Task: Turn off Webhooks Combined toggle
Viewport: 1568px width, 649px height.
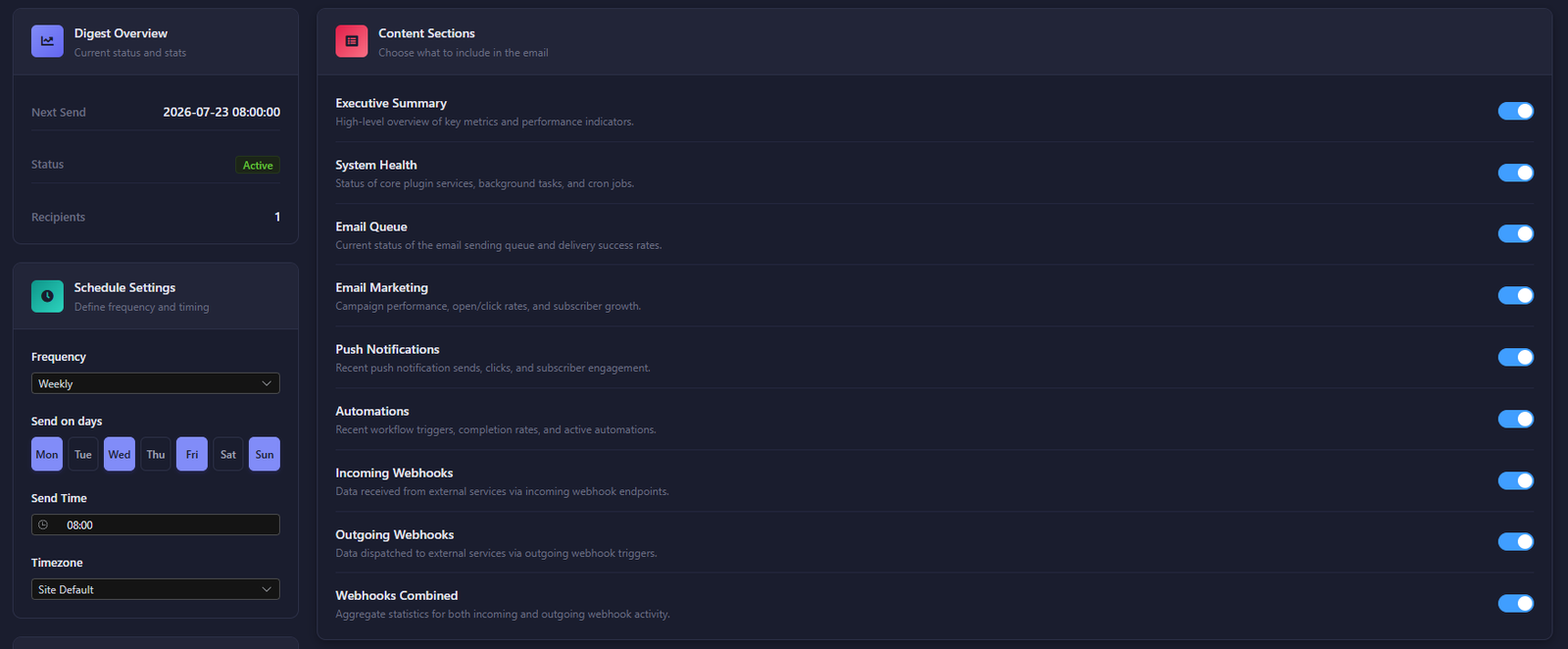Action: (x=1515, y=603)
